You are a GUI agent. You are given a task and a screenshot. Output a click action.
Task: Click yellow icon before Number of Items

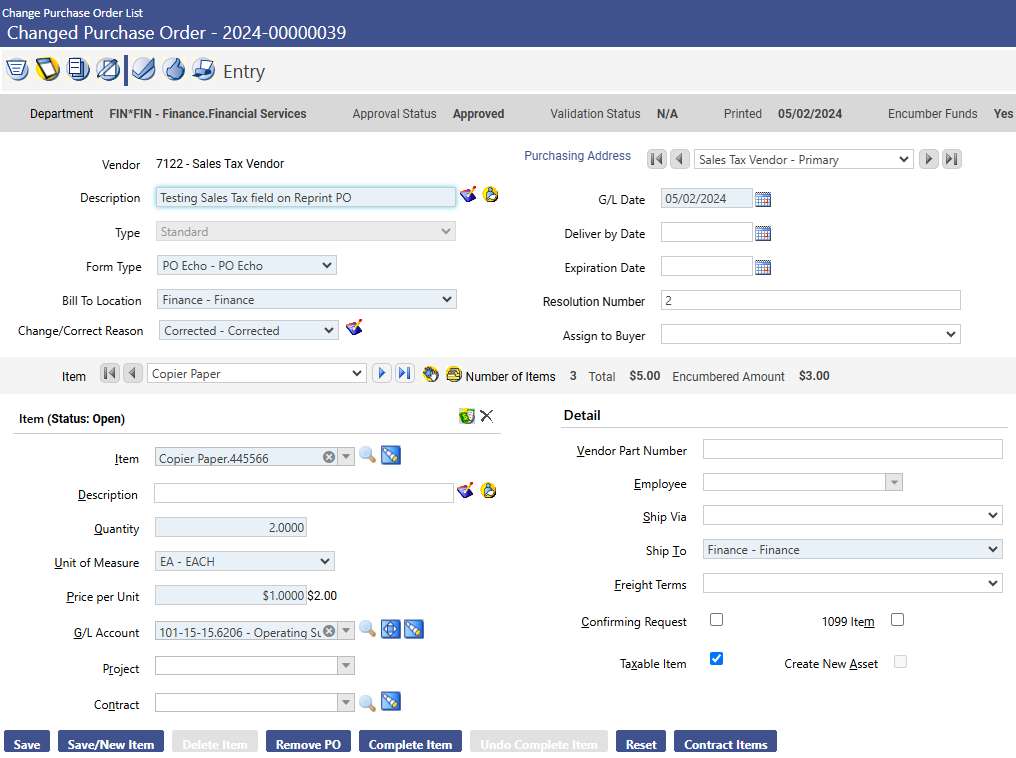tap(454, 374)
